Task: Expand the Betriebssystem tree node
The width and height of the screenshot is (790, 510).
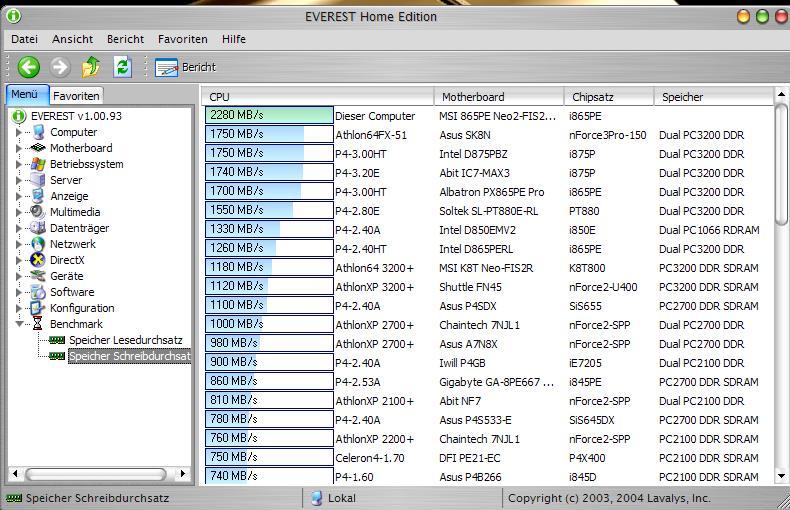Action: (x=19, y=164)
